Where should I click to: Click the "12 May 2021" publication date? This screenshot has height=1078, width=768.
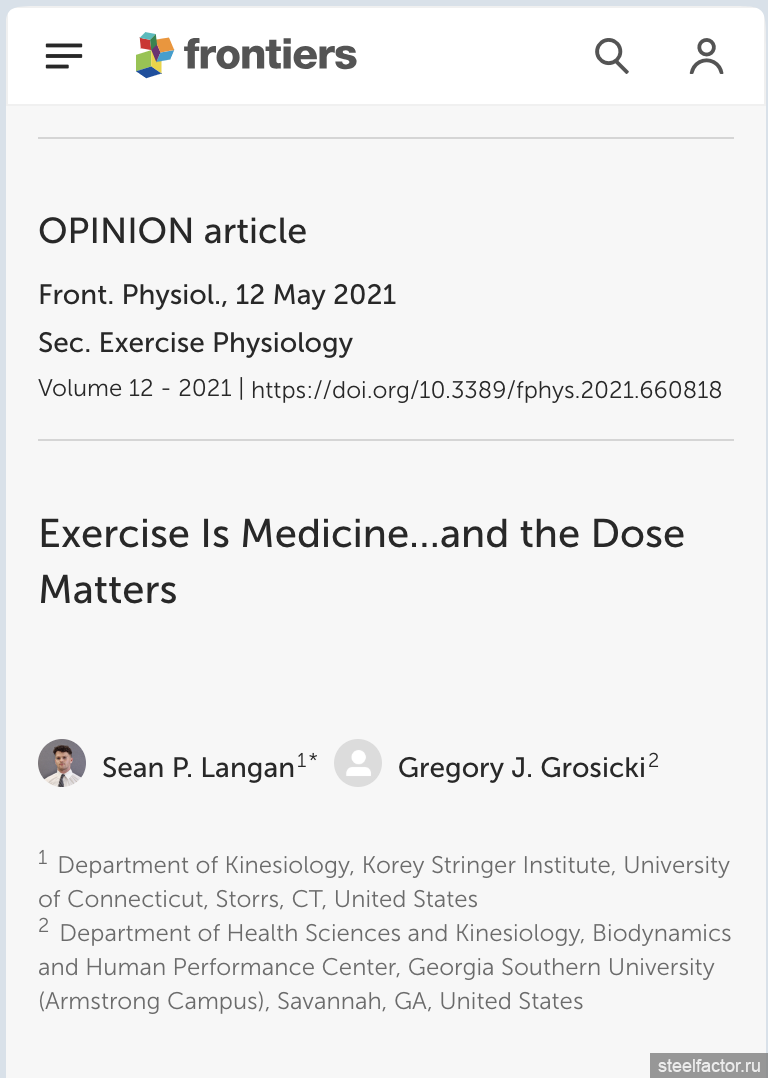pos(316,296)
